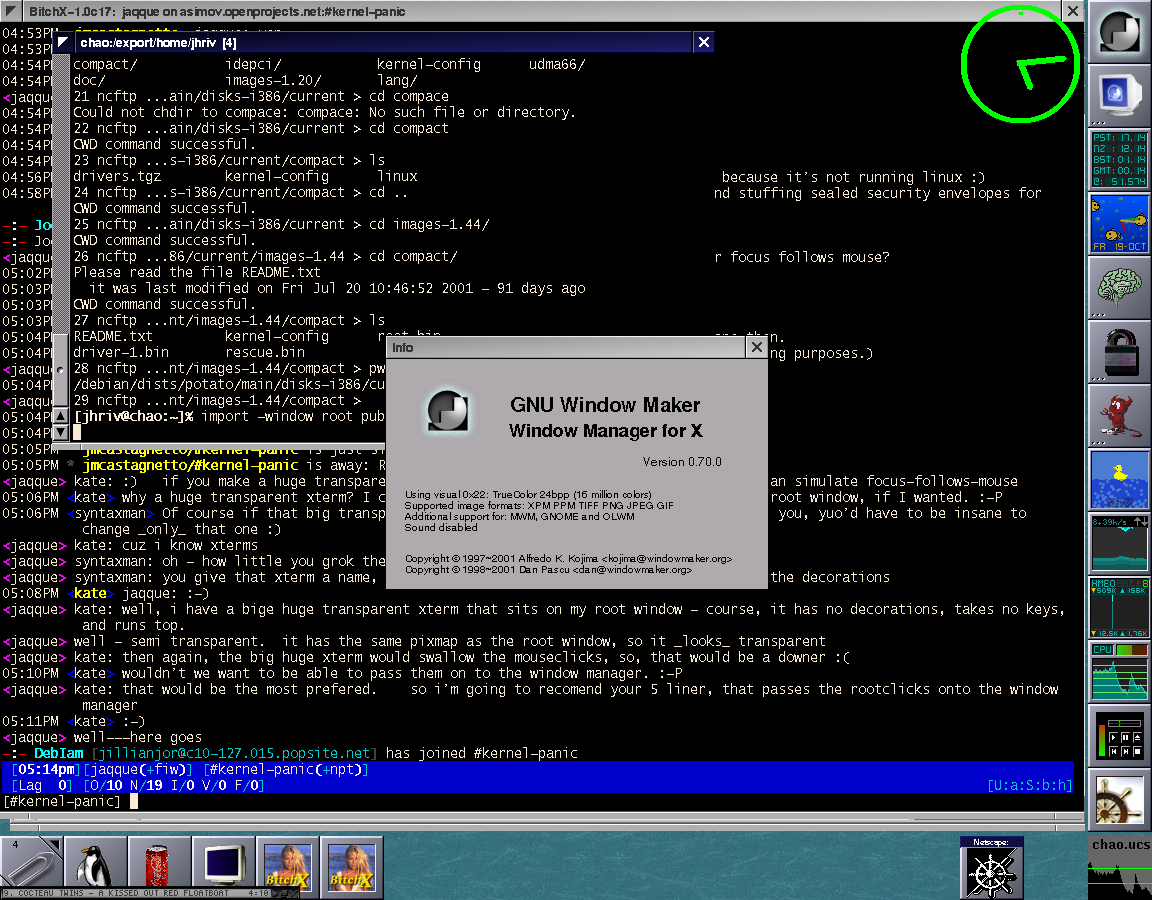Click the 'Version 0.70.0' text
This screenshot has height=900, width=1152.
pos(682,461)
